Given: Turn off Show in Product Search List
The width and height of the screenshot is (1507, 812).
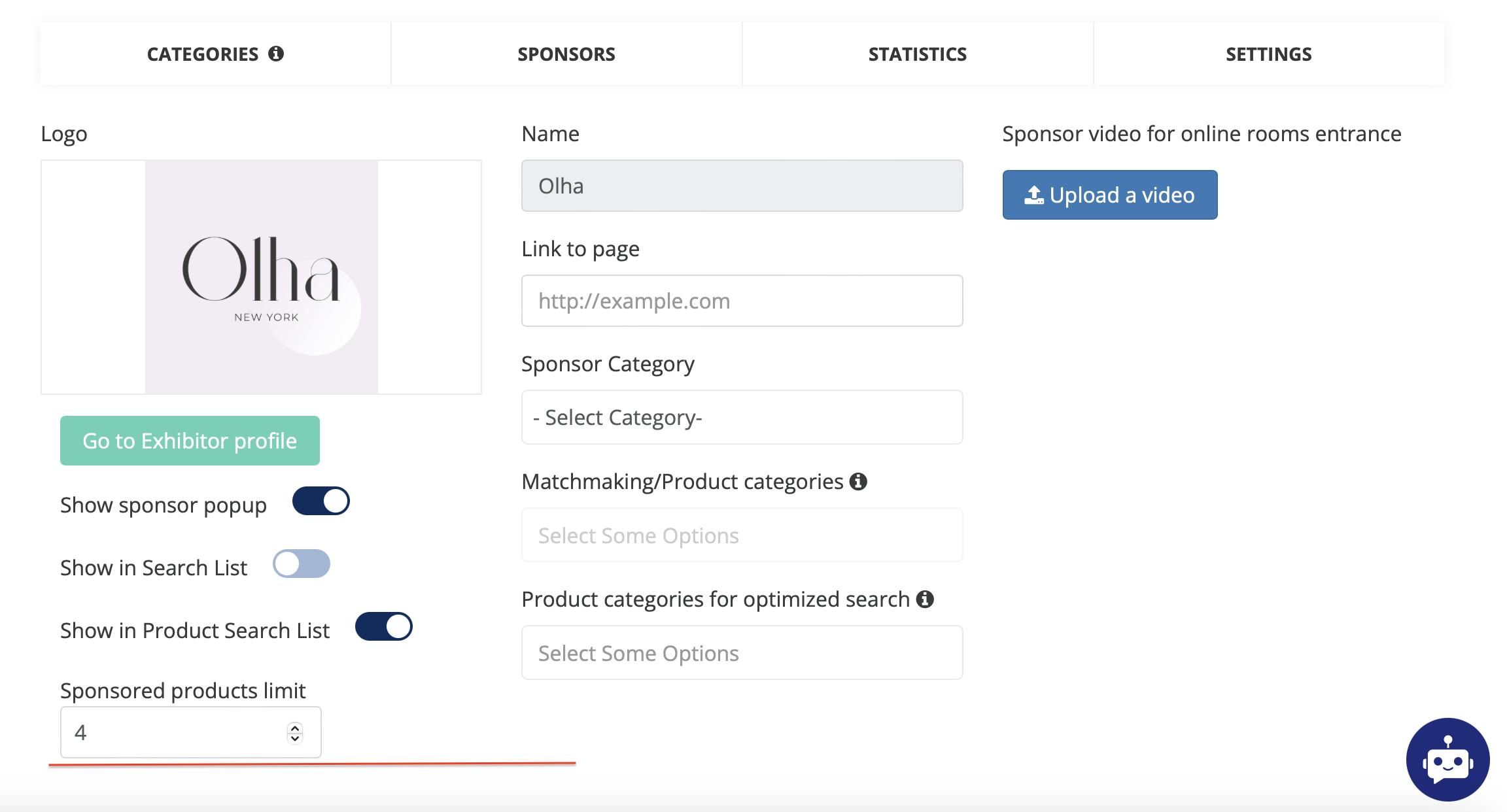Looking at the screenshot, I should tap(384, 627).
